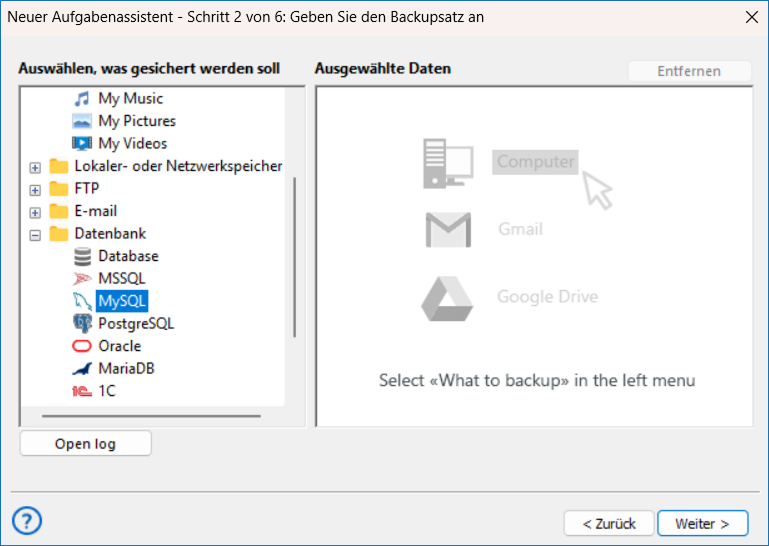This screenshot has width=769, height=546.
Task: Select the Database item
Action: pyautogui.click(x=128, y=256)
